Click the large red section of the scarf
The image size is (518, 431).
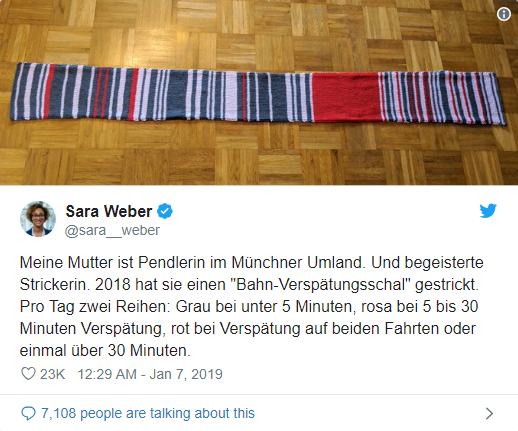pos(346,97)
